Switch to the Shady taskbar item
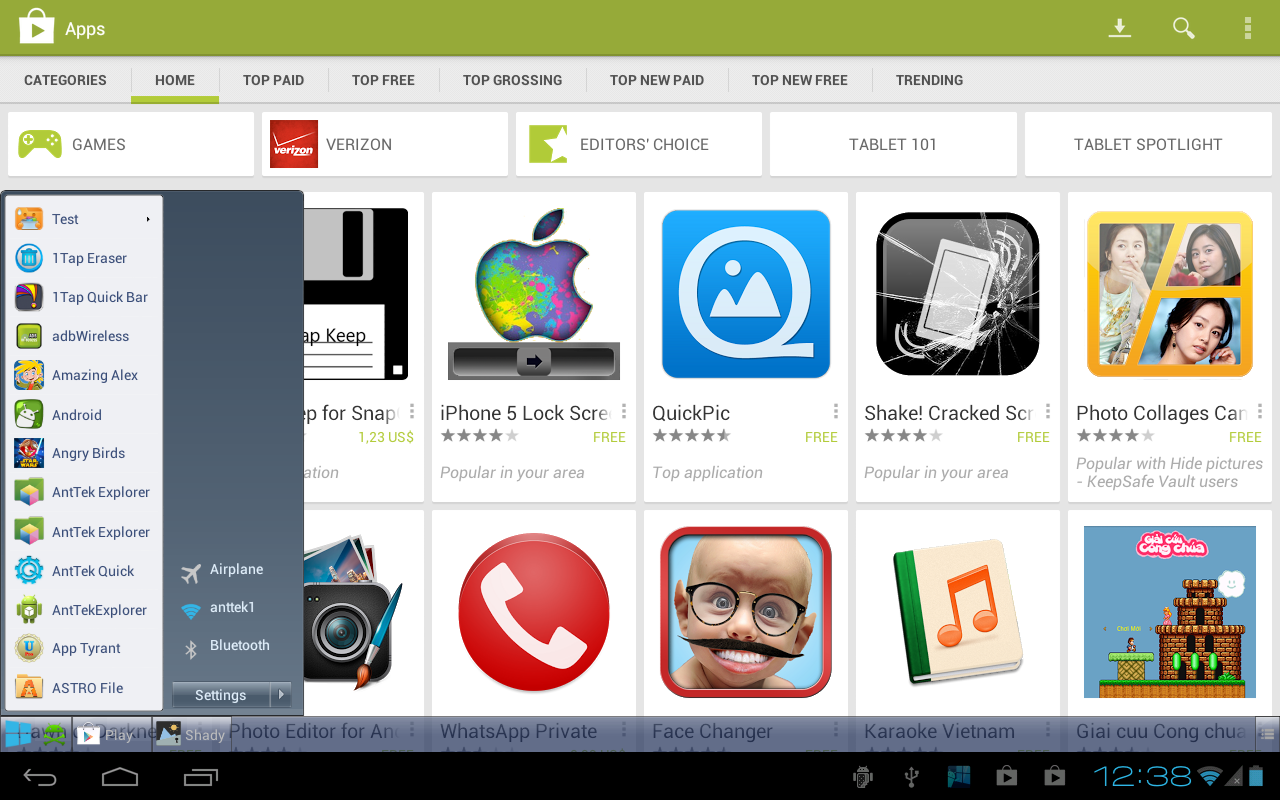 click(x=192, y=734)
